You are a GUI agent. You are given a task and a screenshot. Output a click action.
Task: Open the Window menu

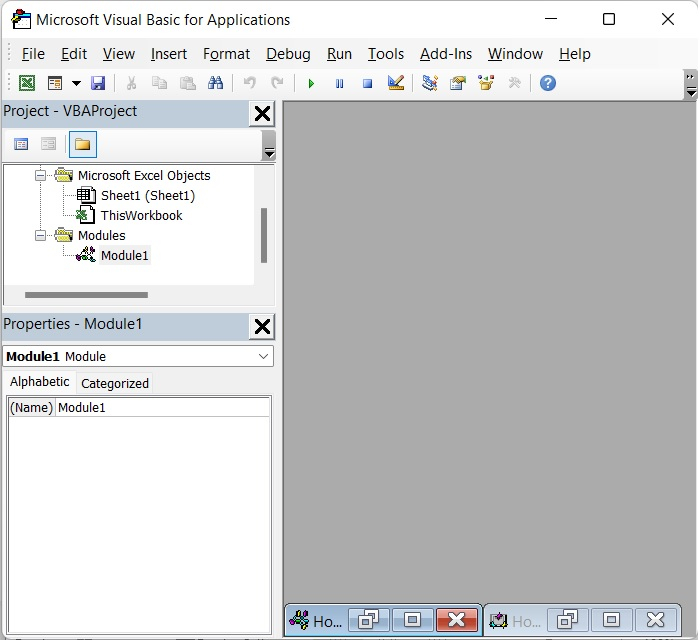coord(515,54)
